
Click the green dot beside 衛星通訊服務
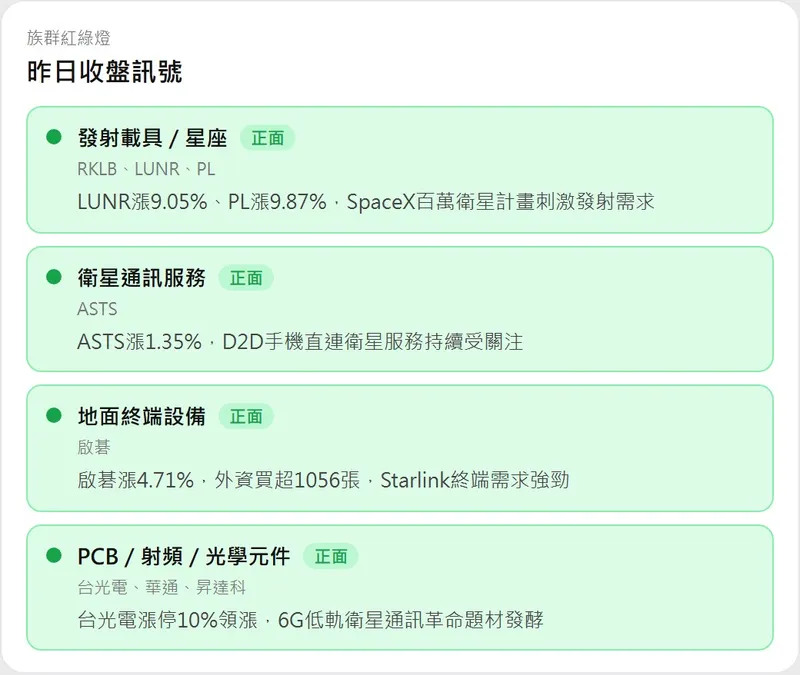coord(54,277)
